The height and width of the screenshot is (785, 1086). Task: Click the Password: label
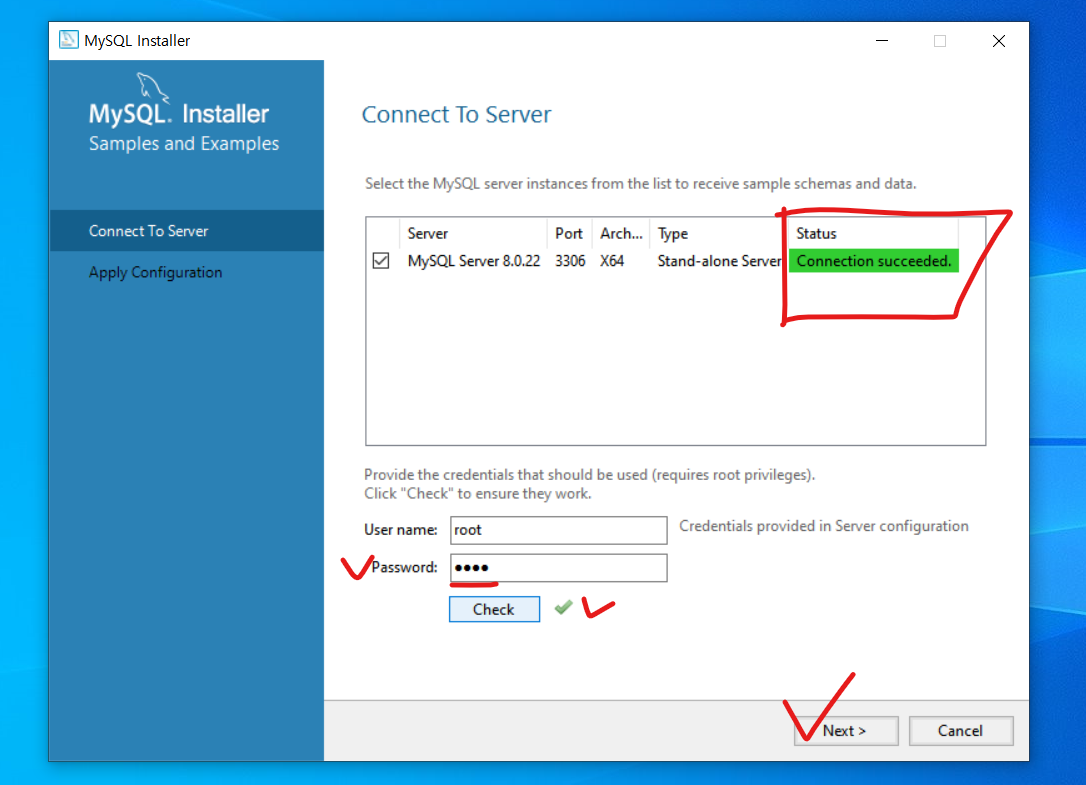coord(404,567)
